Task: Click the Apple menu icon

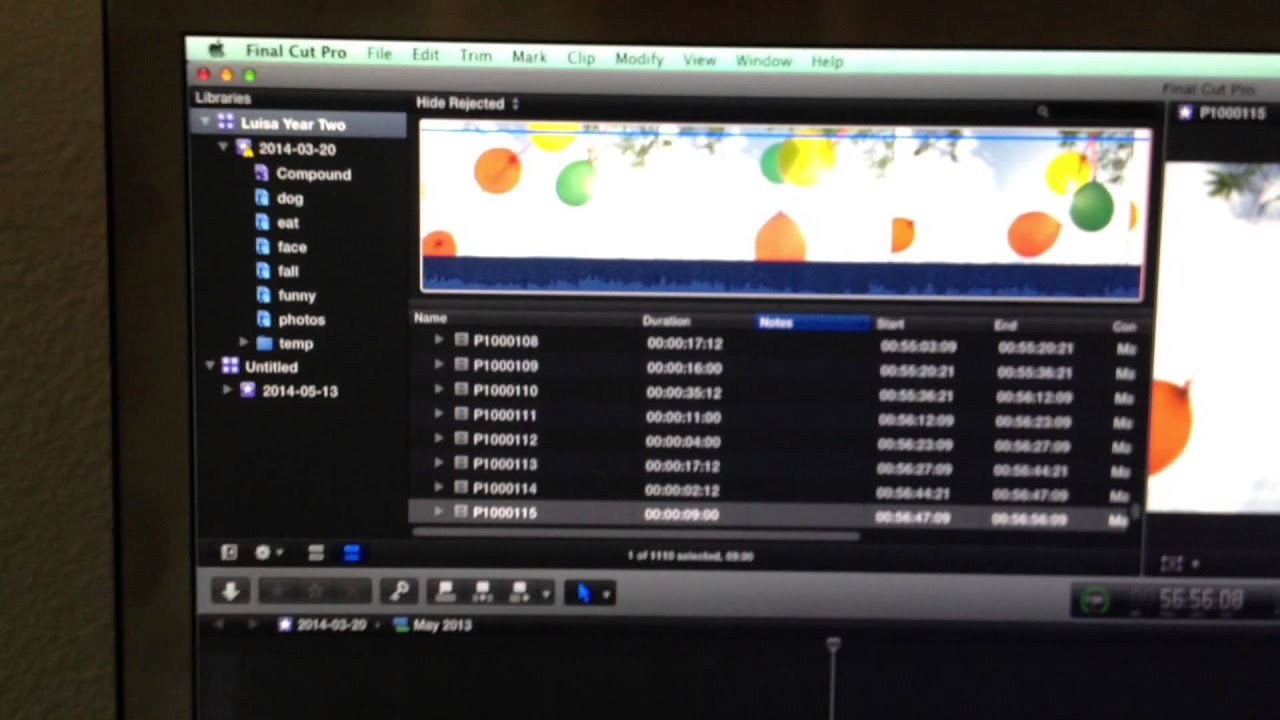Action: click(x=215, y=50)
